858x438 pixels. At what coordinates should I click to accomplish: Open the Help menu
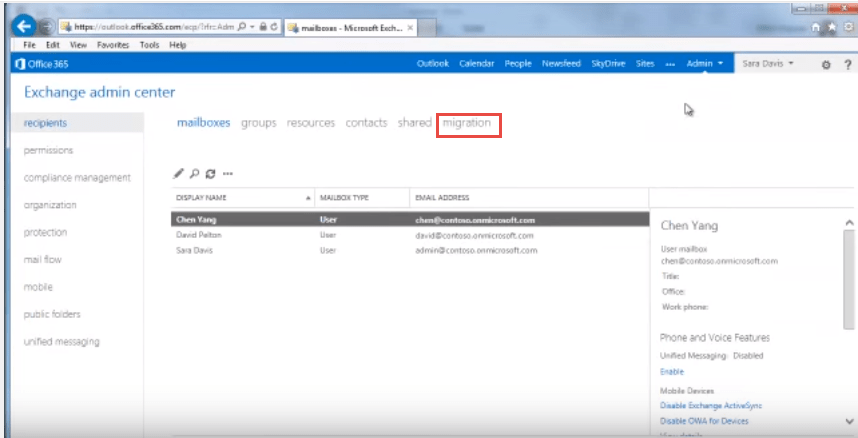point(177,45)
